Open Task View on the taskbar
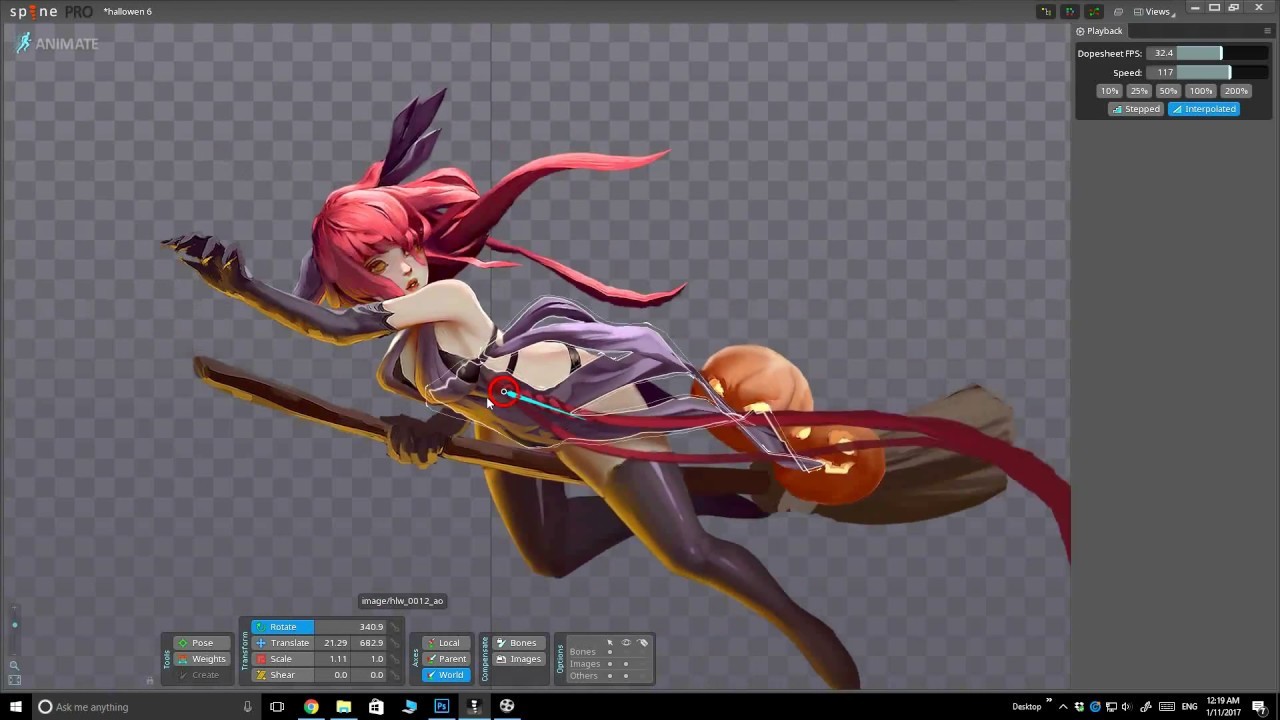This screenshot has height=720, width=1280. [277, 707]
